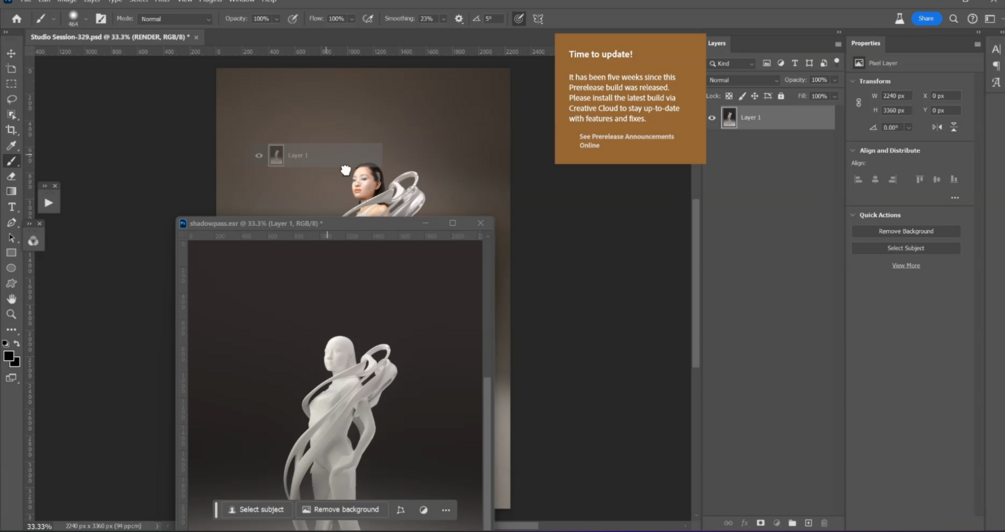Hide Layer 1 using eye icon

point(712,118)
